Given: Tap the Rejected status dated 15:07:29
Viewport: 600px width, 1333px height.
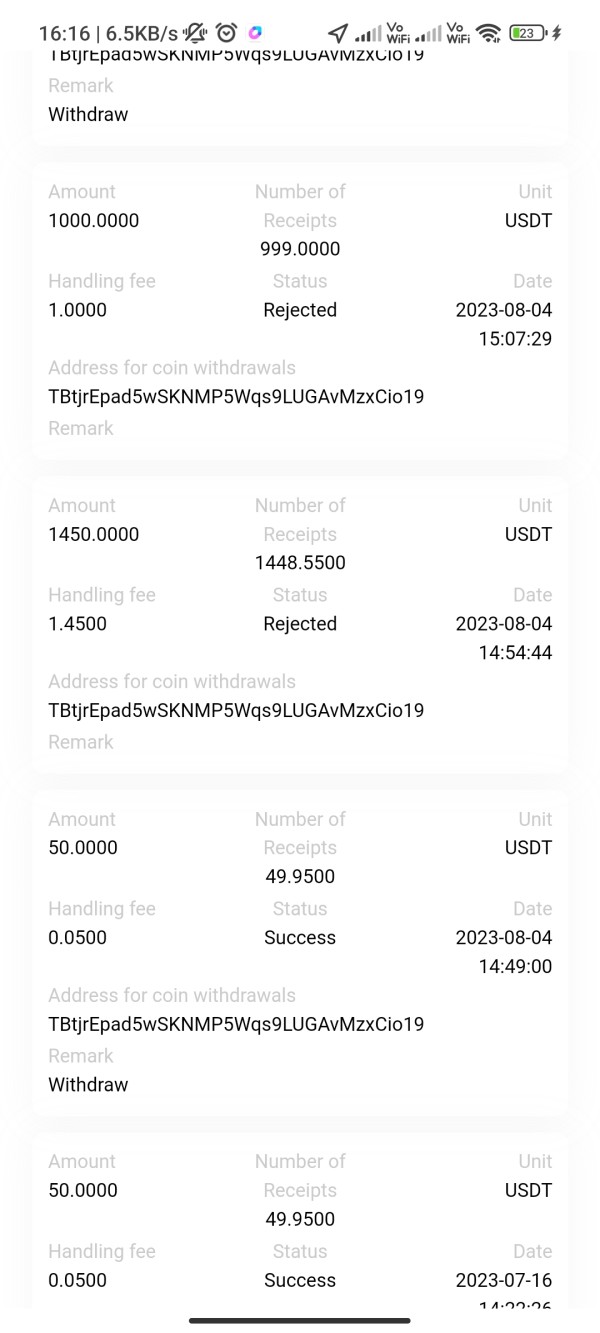Looking at the screenshot, I should 300,310.
